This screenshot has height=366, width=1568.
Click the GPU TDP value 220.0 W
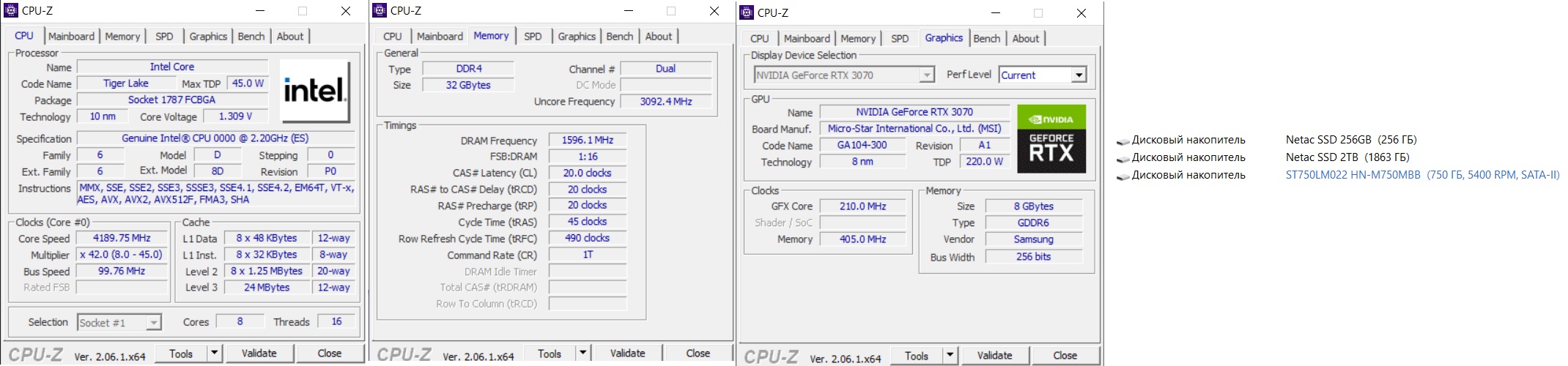click(x=985, y=161)
